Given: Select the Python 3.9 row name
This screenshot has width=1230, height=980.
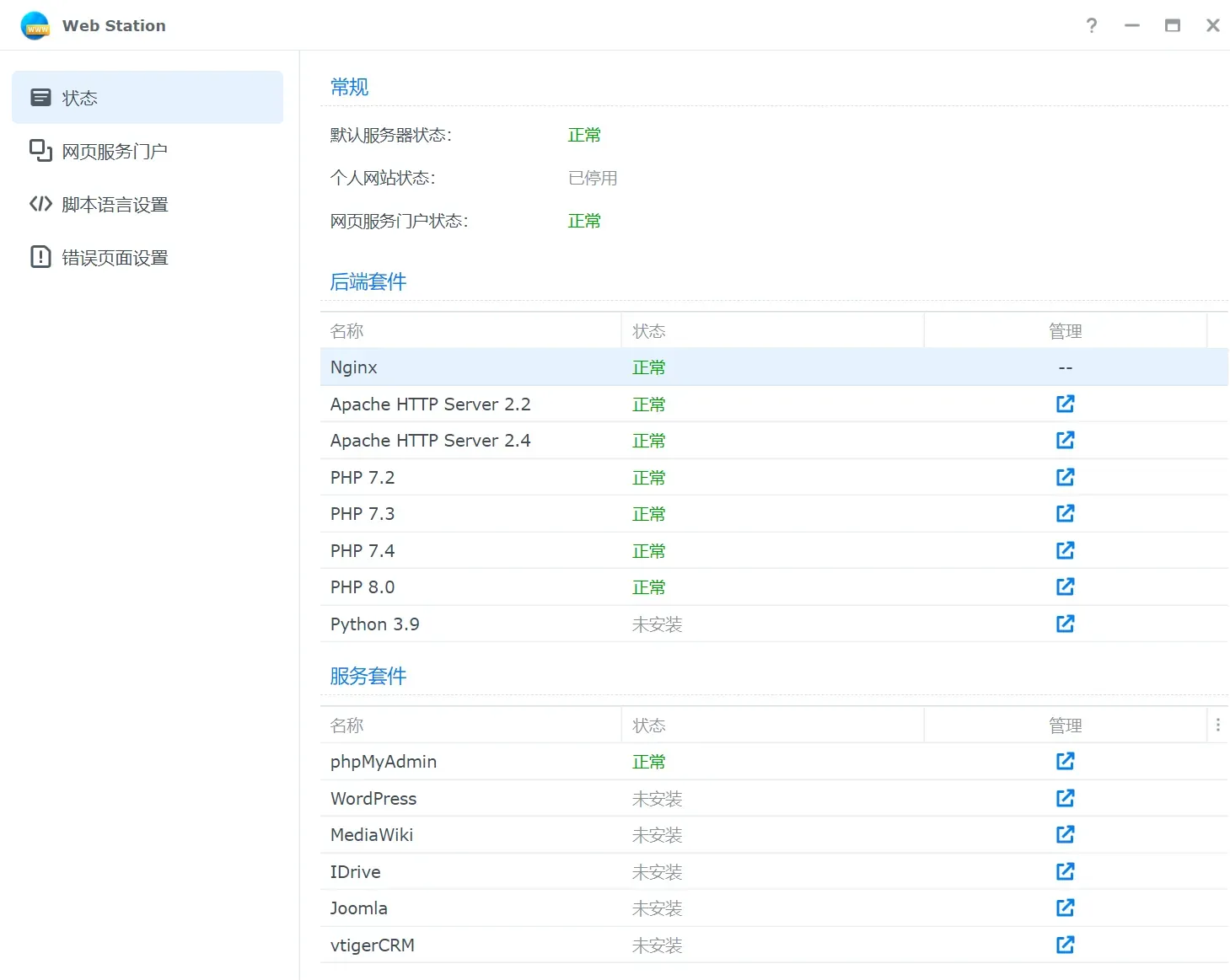Looking at the screenshot, I should point(374,624).
